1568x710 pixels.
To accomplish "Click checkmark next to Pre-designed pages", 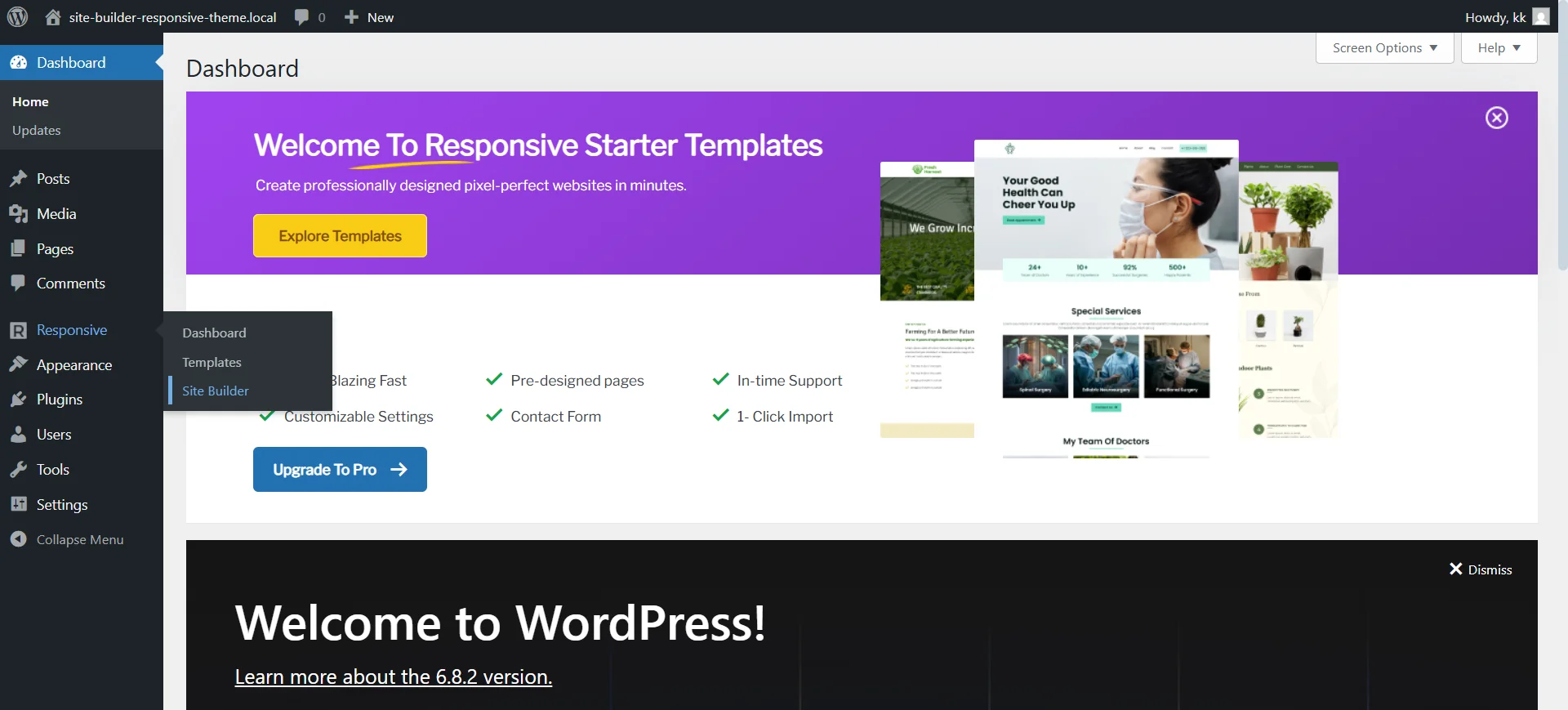I will click(x=494, y=379).
